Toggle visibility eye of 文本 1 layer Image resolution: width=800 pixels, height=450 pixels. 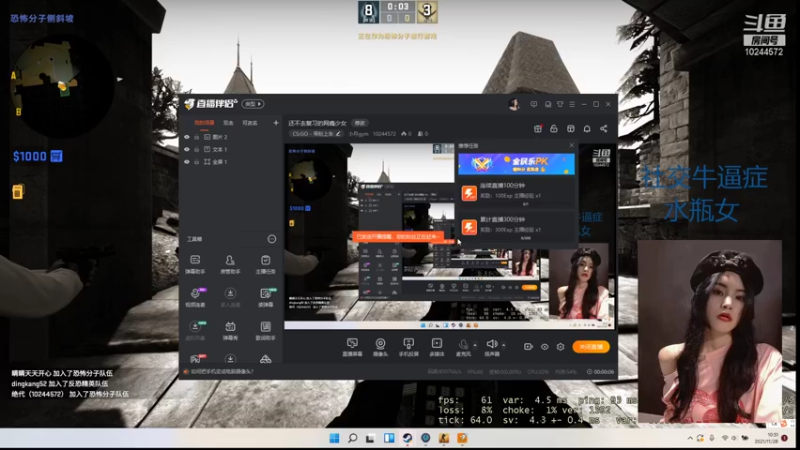187,149
